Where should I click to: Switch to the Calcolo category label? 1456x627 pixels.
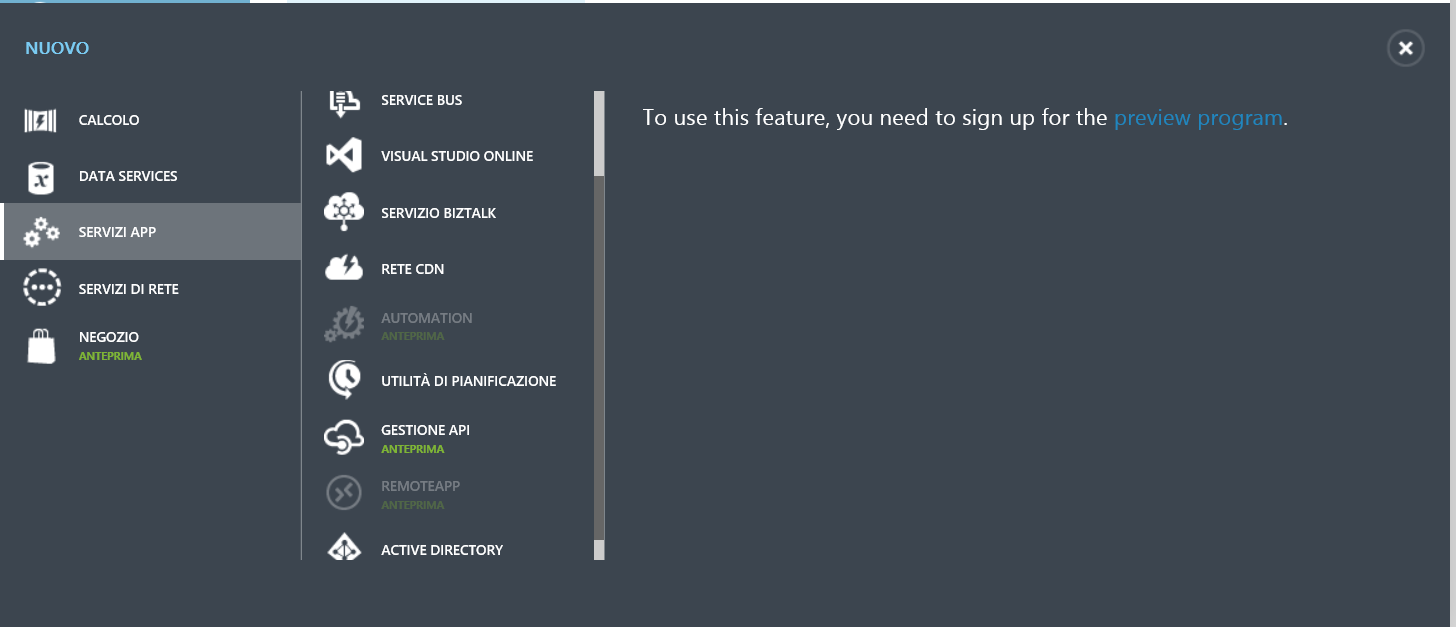pyautogui.click(x=109, y=120)
